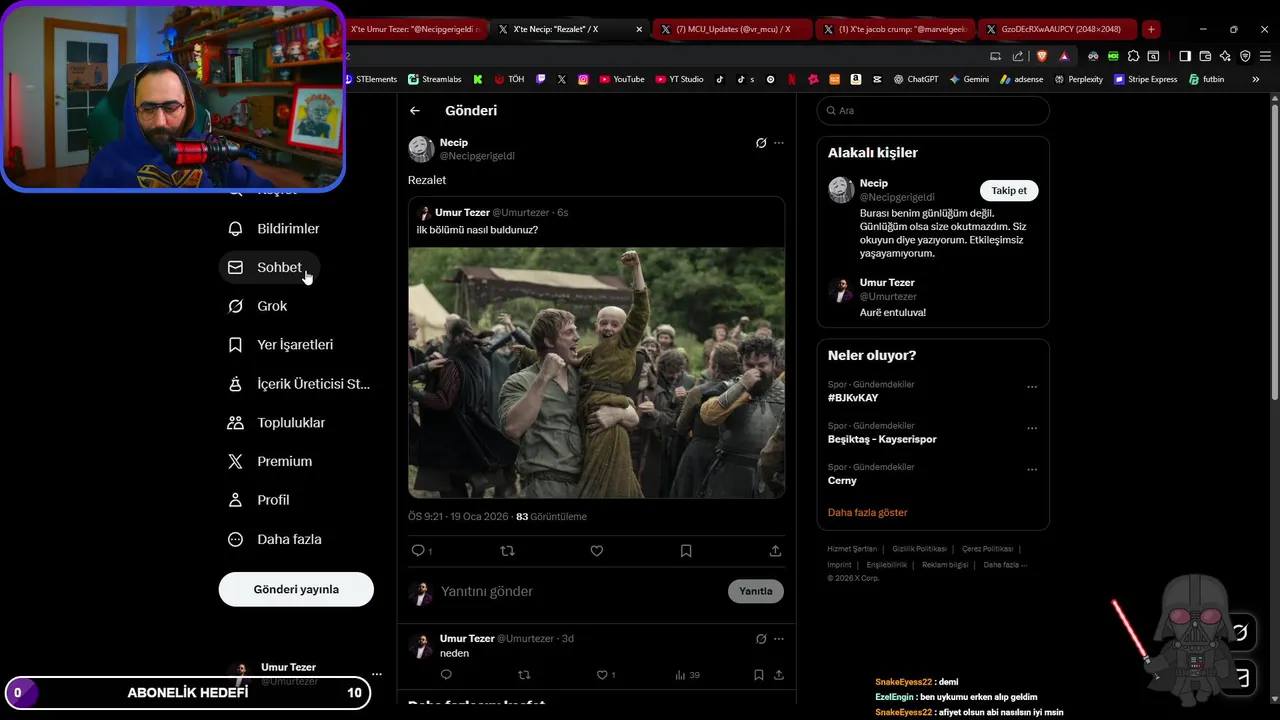
Task: View analytics of 'neden' comment
Action: coord(687,675)
